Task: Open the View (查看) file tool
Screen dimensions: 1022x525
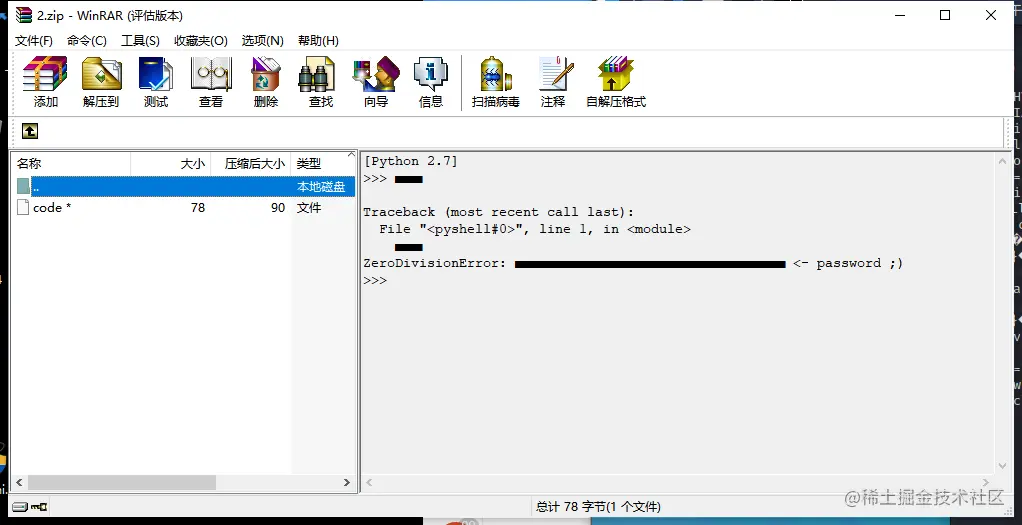Action: point(211,82)
